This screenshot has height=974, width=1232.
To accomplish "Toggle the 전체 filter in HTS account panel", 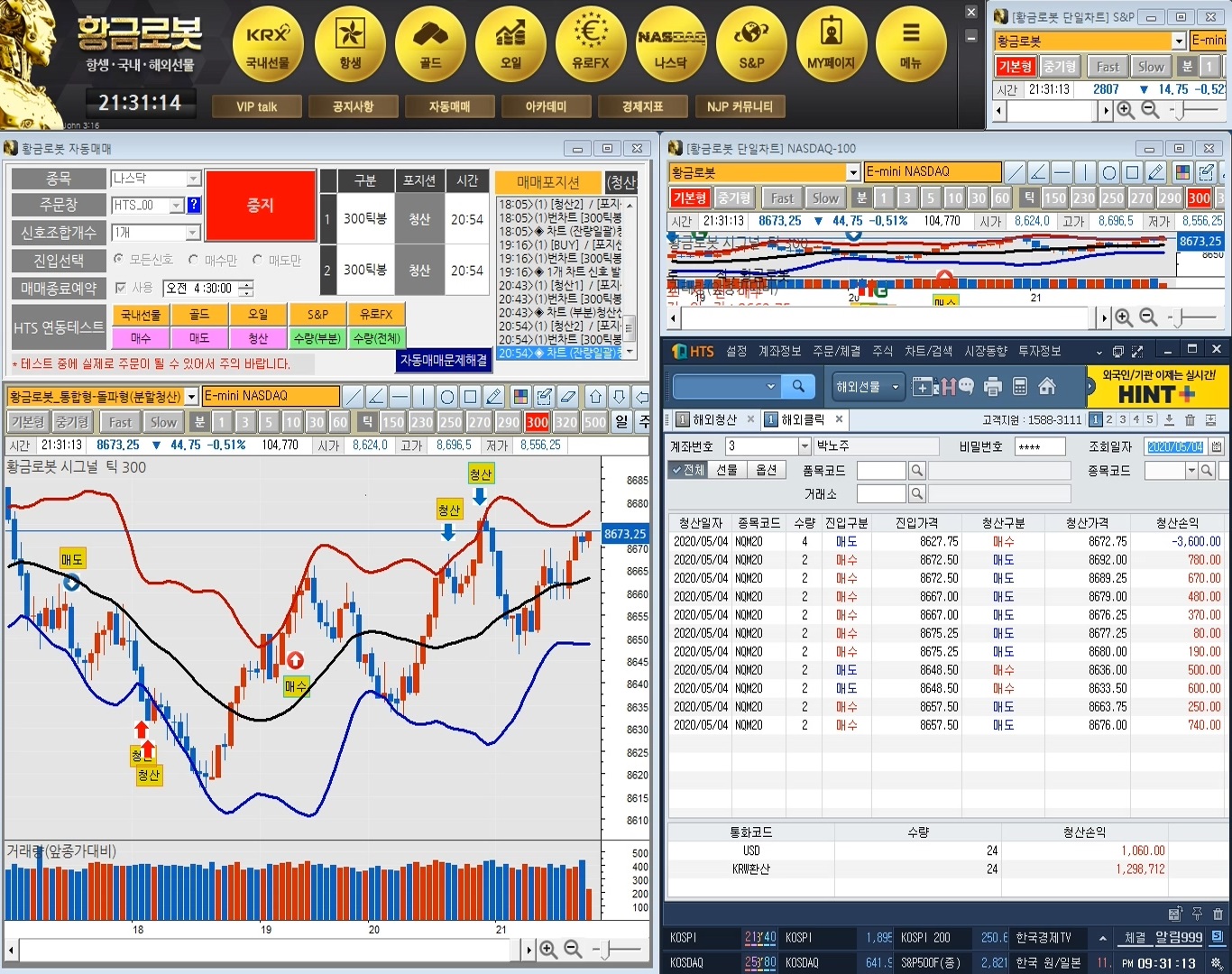I will pyautogui.click(x=690, y=470).
